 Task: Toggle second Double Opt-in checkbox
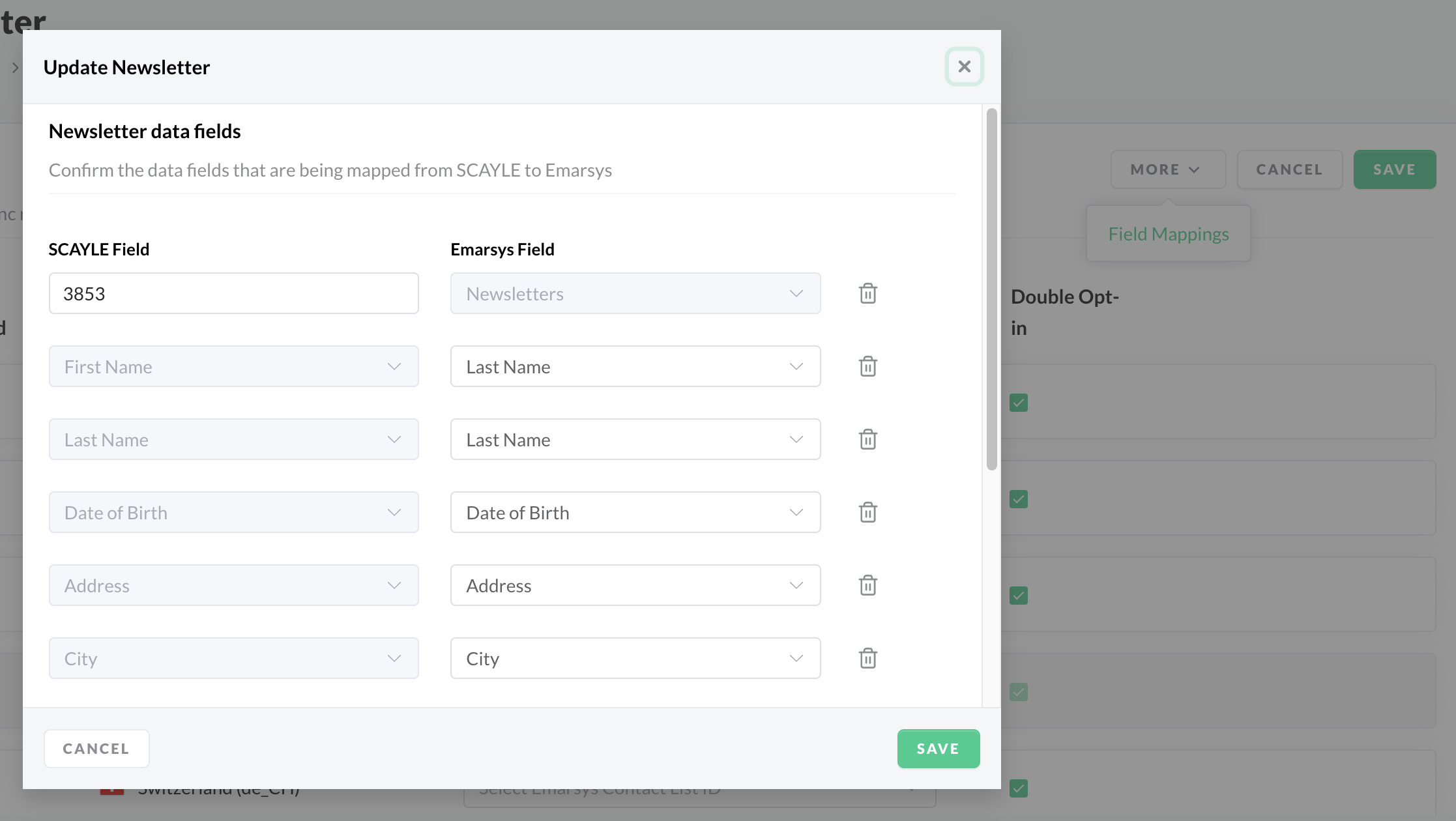[x=1018, y=499]
